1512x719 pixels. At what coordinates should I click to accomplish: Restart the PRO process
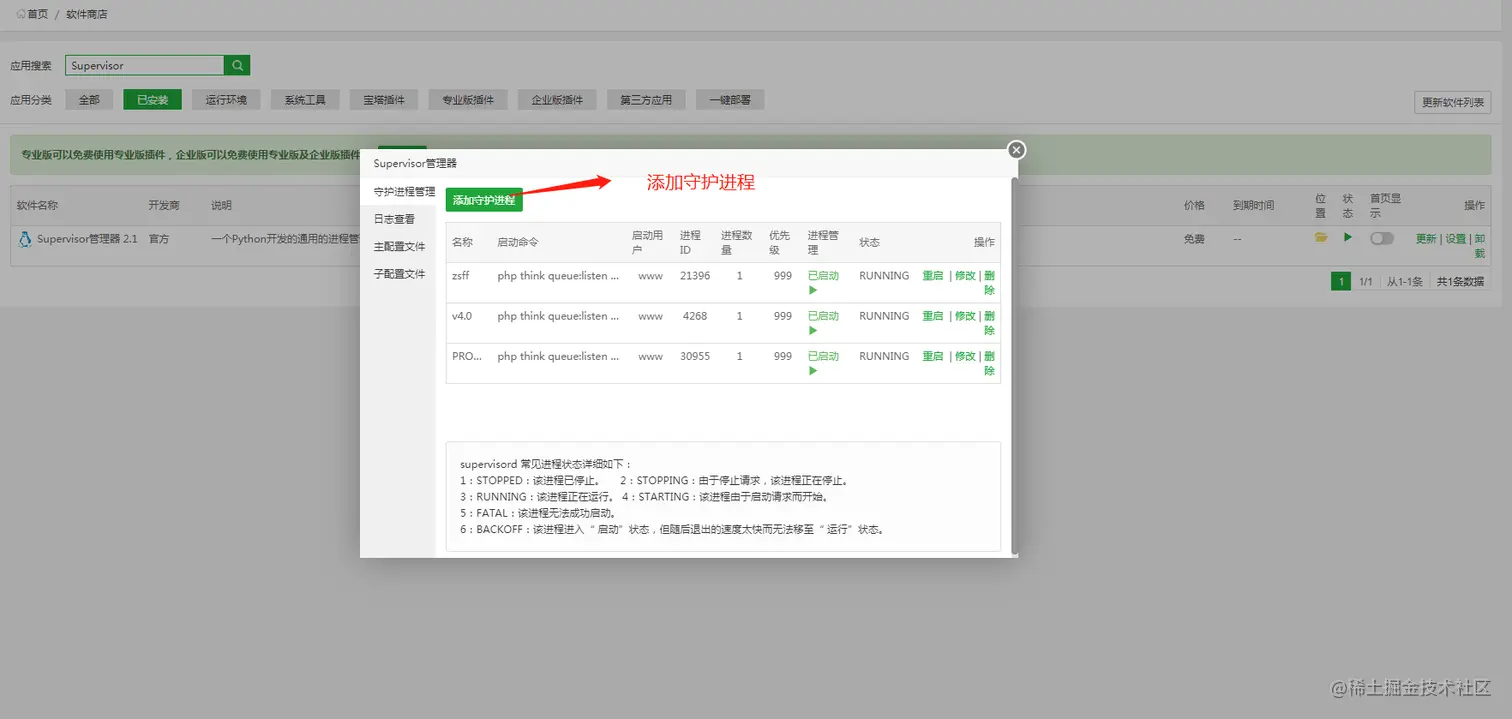tap(932, 355)
